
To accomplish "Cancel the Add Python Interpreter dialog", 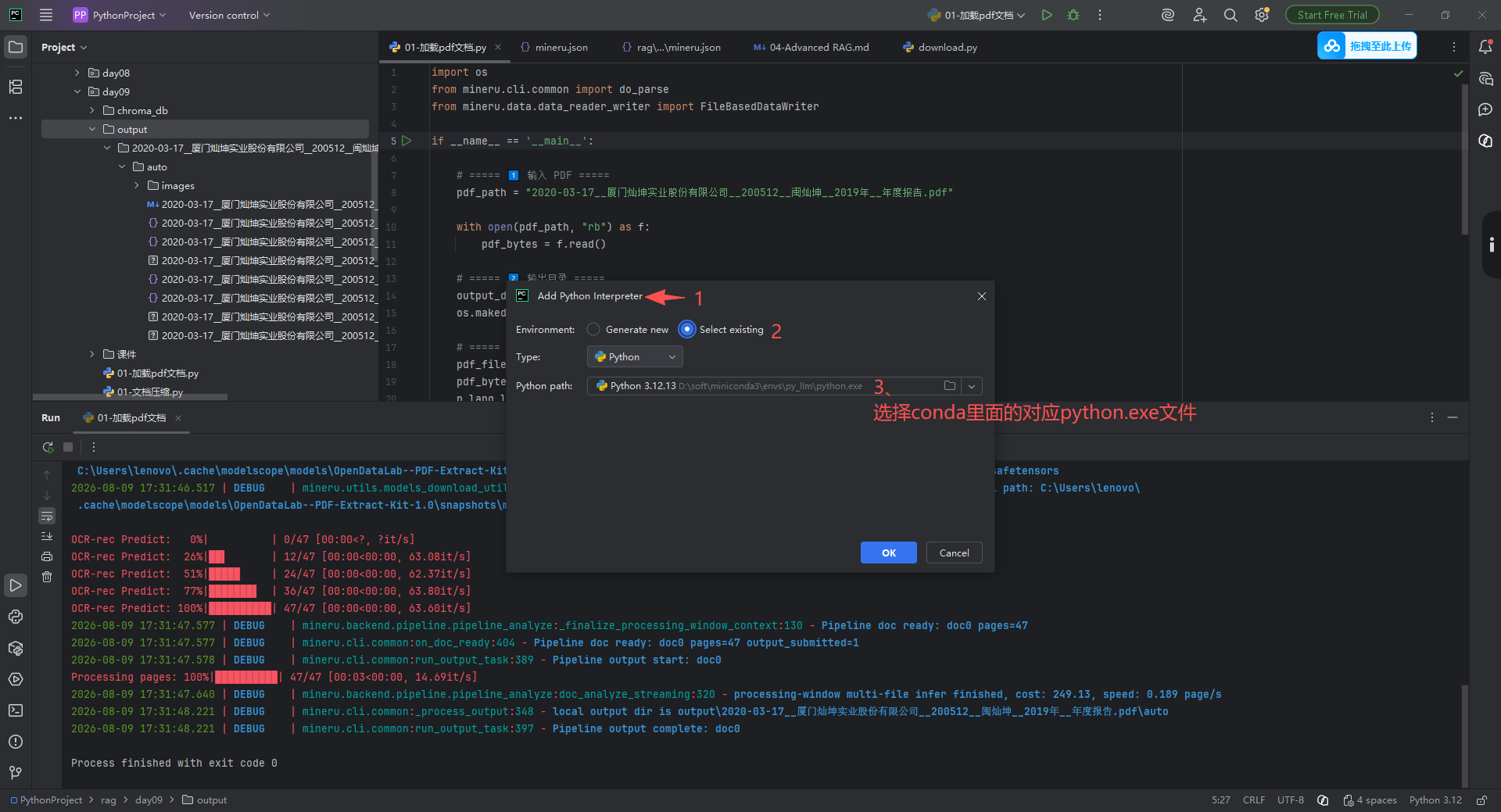I will pos(954,553).
